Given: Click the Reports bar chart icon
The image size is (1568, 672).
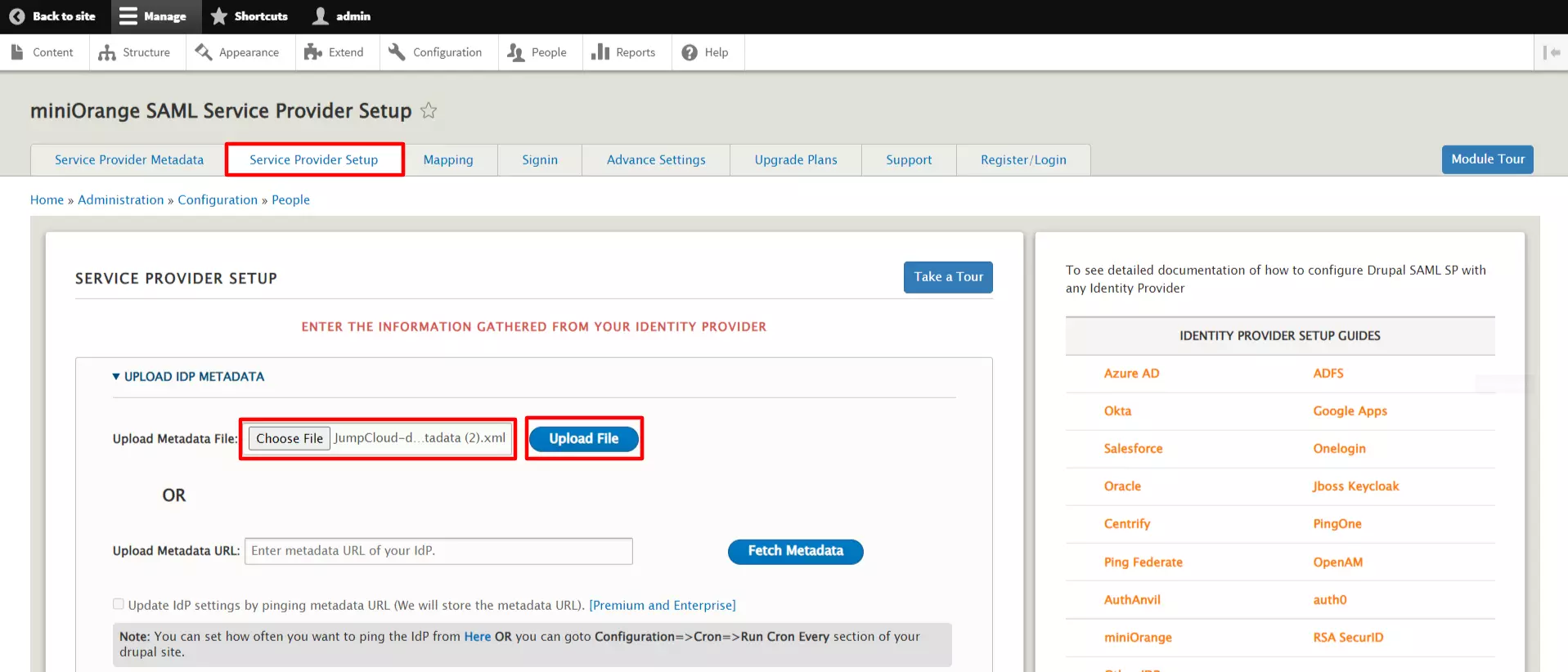Looking at the screenshot, I should point(600,52).
